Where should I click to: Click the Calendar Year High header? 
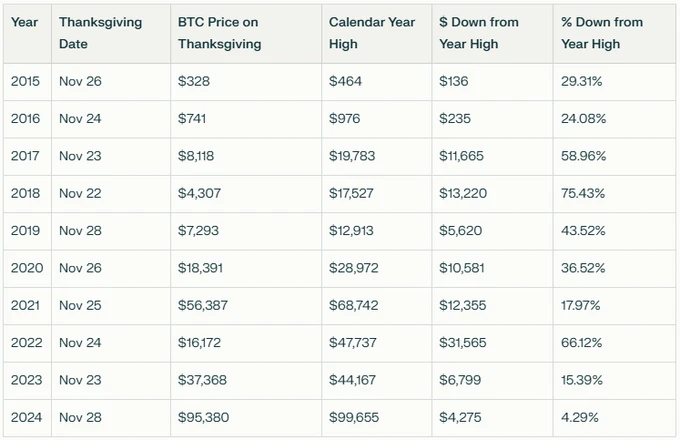coord(370,33)
